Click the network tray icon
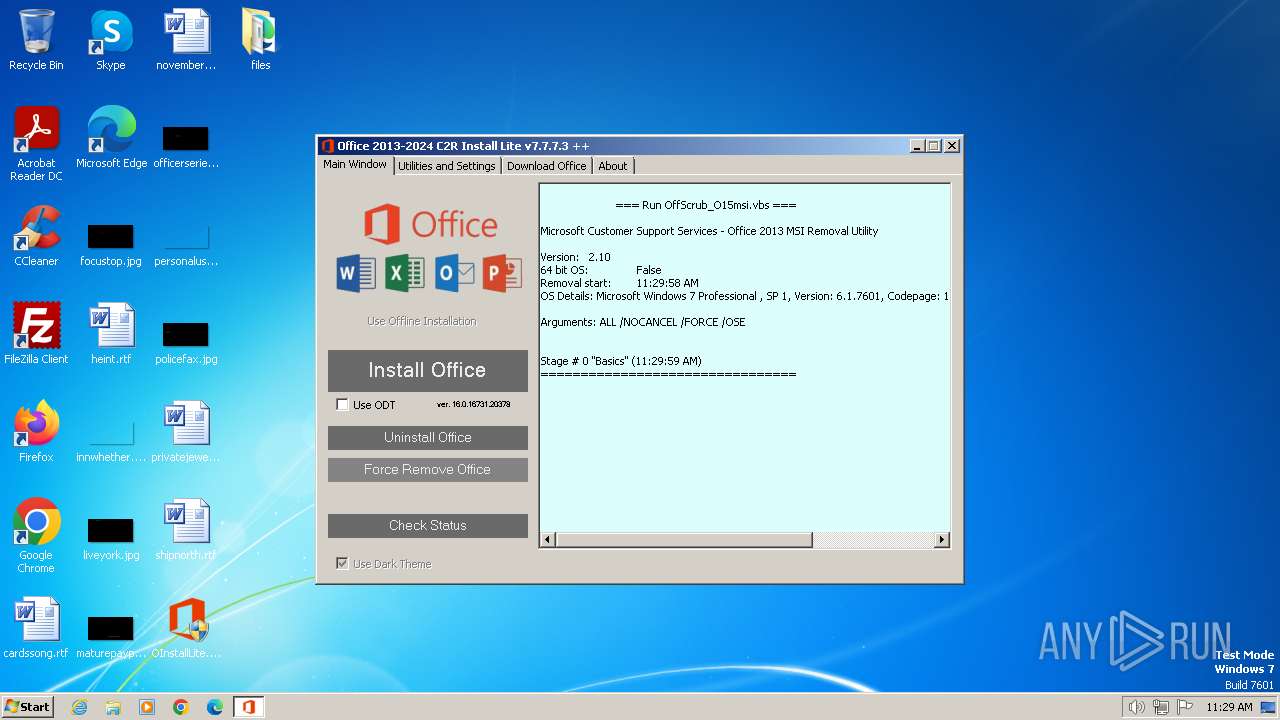Screen dimensions: 1280x720 click(1161, 707)
